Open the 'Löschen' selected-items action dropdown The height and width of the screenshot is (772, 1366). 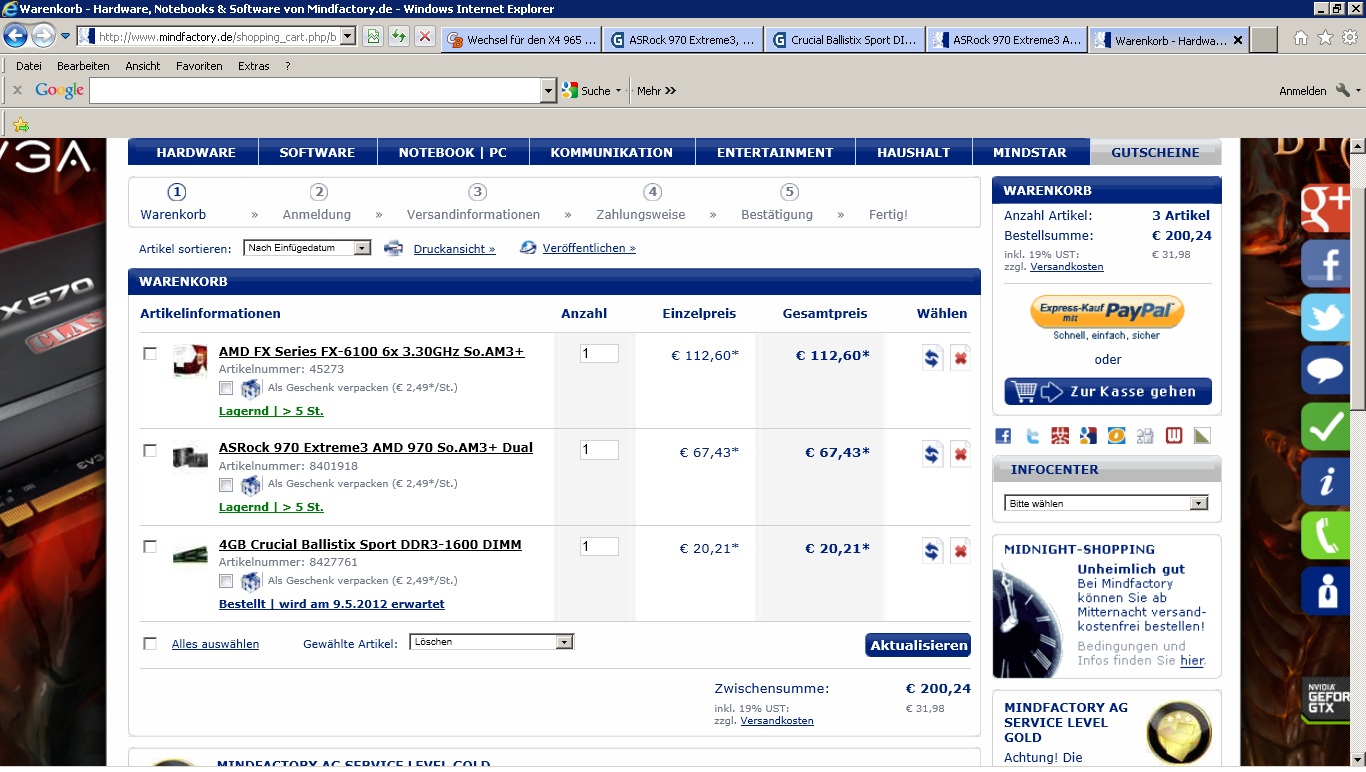[x=492, y=642]
